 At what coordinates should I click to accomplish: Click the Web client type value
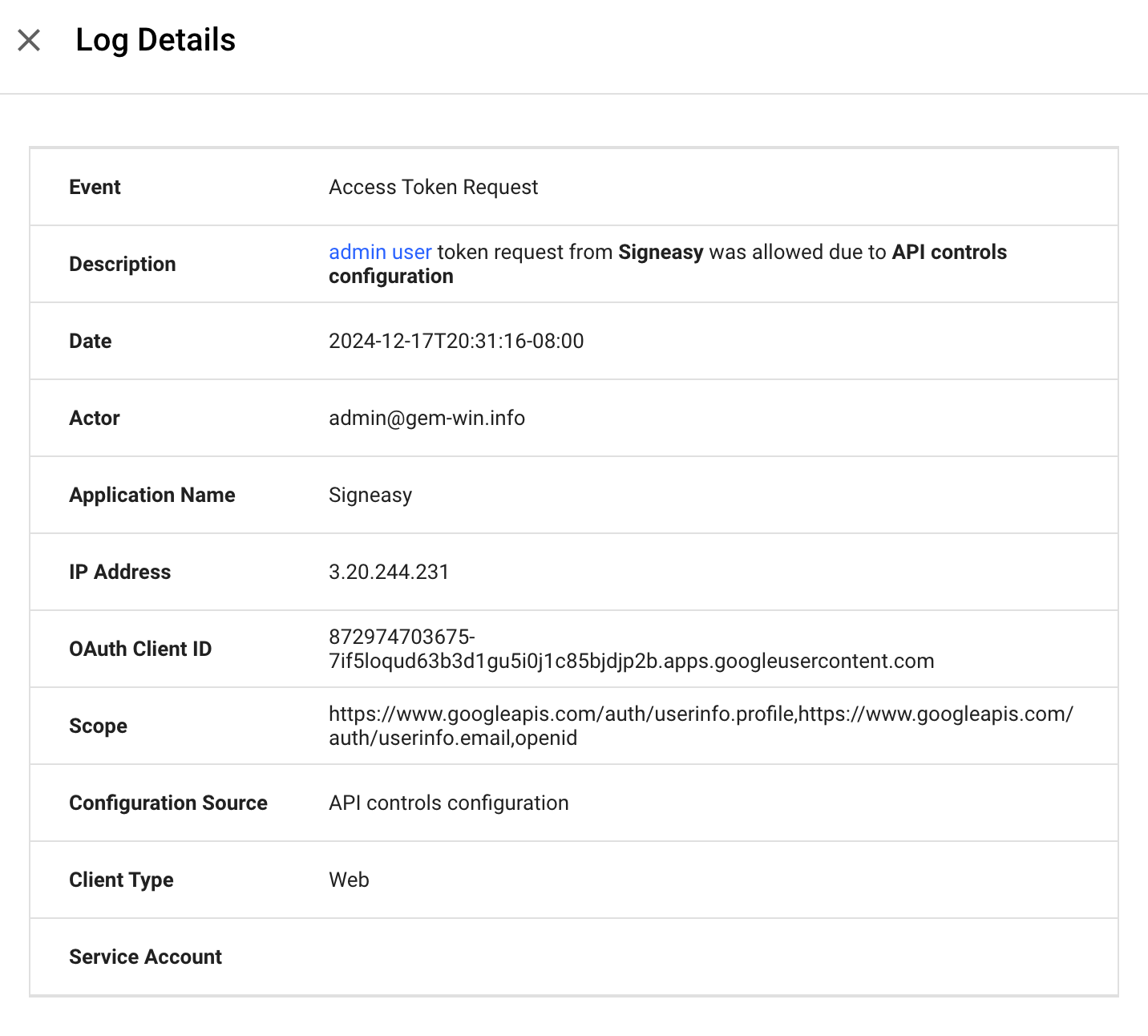(349, 880)
